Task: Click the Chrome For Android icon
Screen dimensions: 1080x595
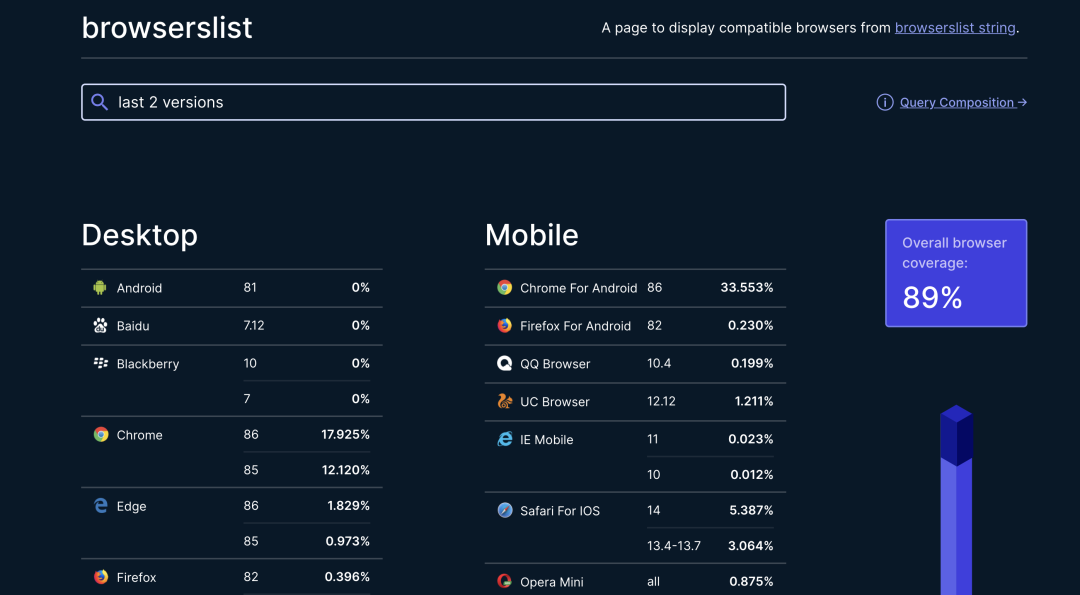Action: click(504, 288)
